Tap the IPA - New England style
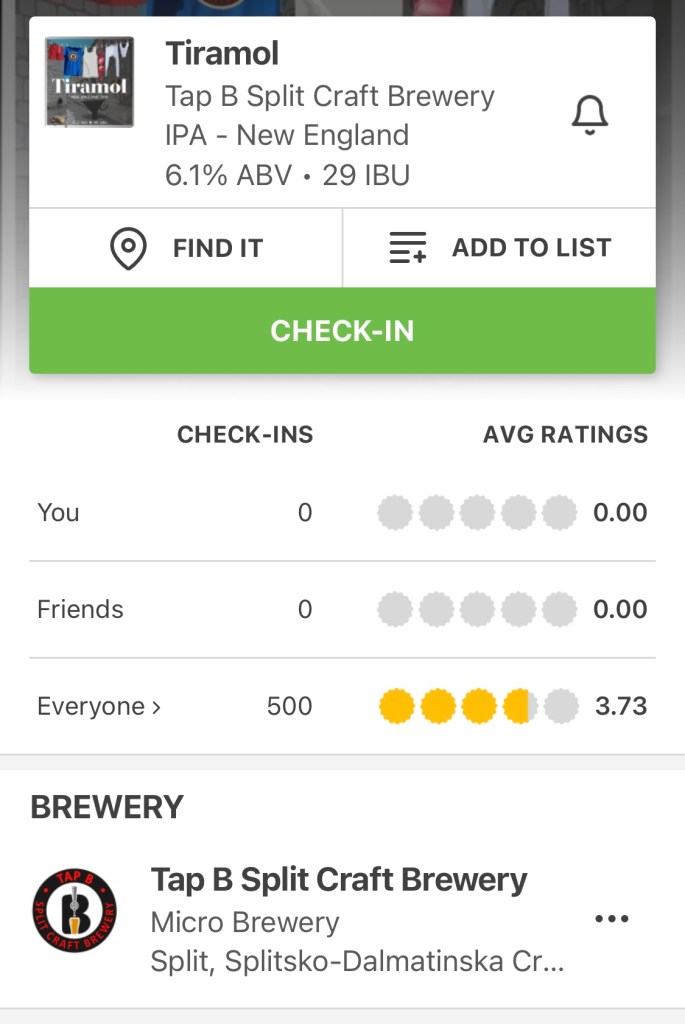Image resolution: width=685 pixels, height=1024 pixels. pyautogui.click(x=286, y=135)
